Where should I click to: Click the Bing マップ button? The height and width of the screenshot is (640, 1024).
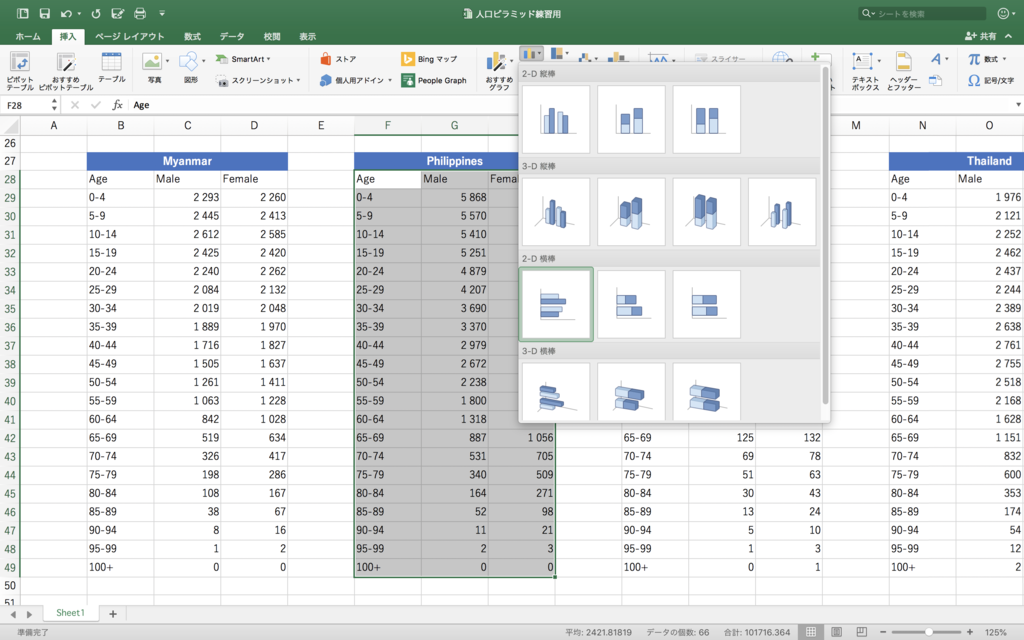tap(429, 59)
